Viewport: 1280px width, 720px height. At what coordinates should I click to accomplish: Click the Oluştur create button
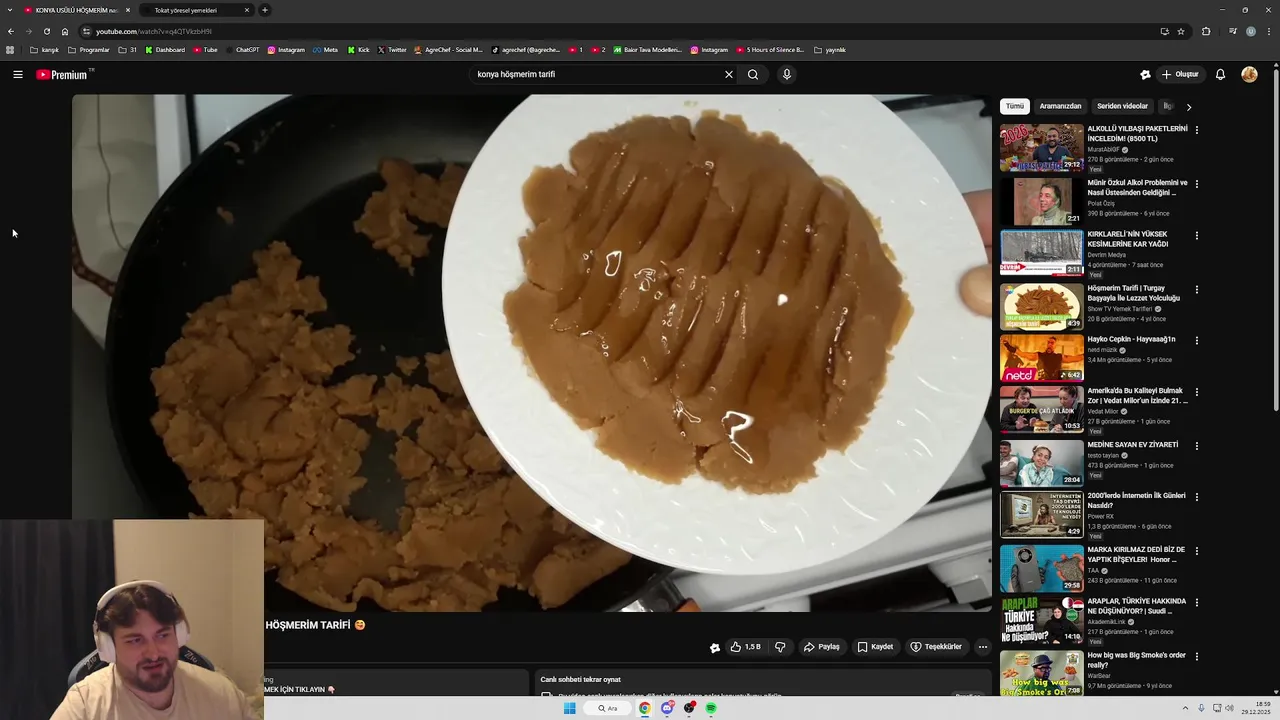tap(1180, 74)
